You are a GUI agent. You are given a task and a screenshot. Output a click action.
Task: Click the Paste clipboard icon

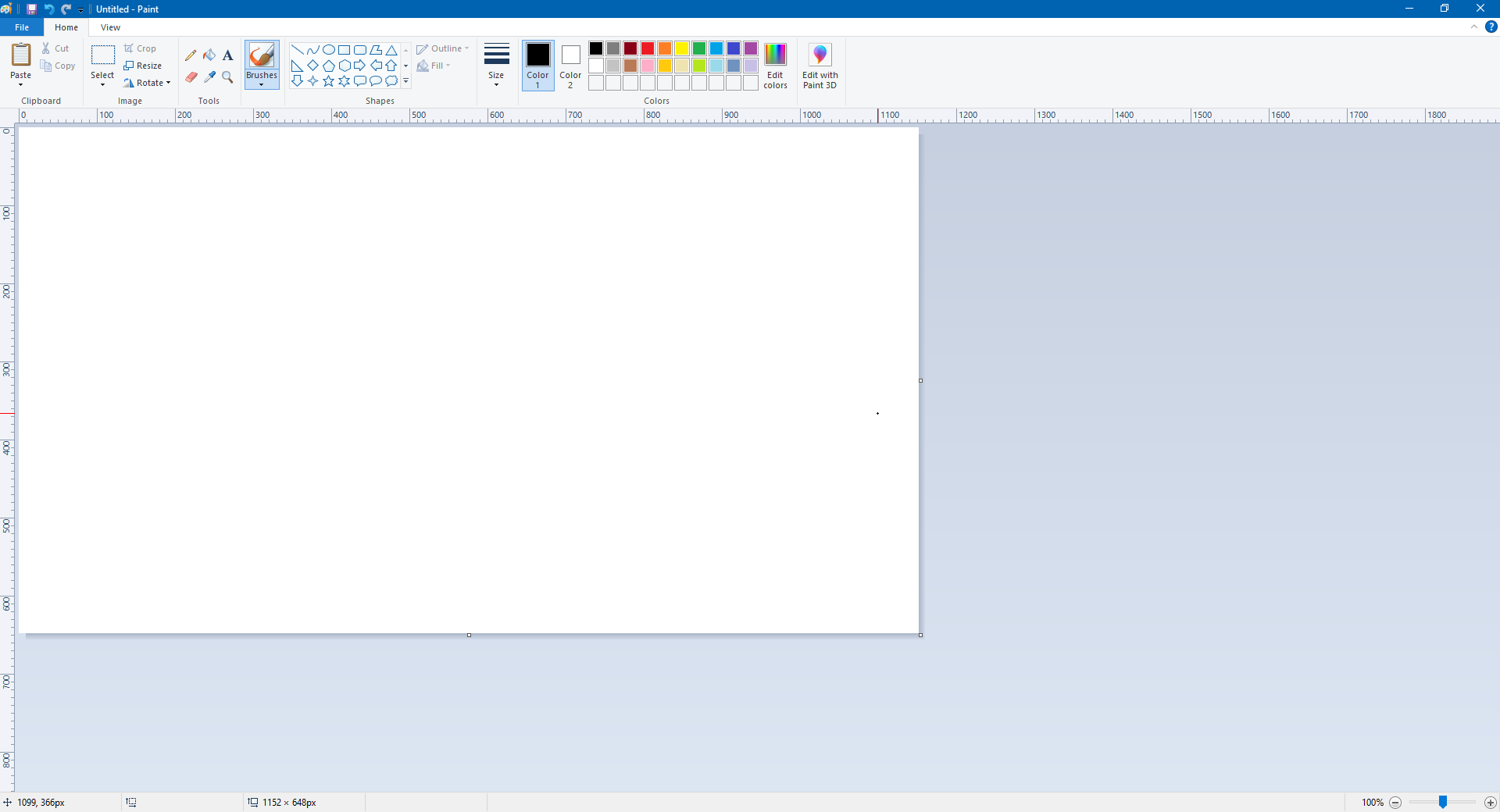pos(21,55)
